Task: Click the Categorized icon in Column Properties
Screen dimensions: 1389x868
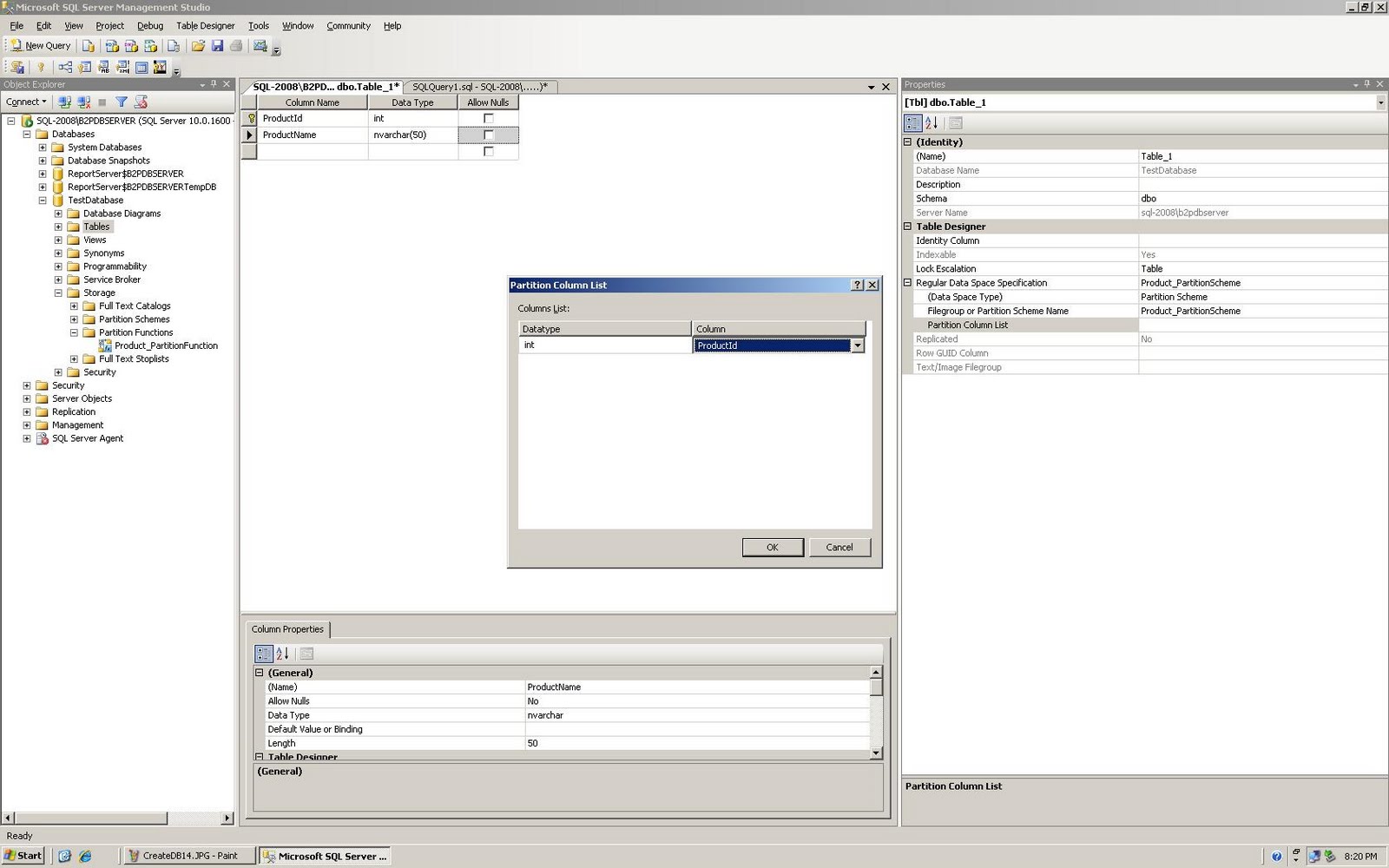Action: pos(263,654)
